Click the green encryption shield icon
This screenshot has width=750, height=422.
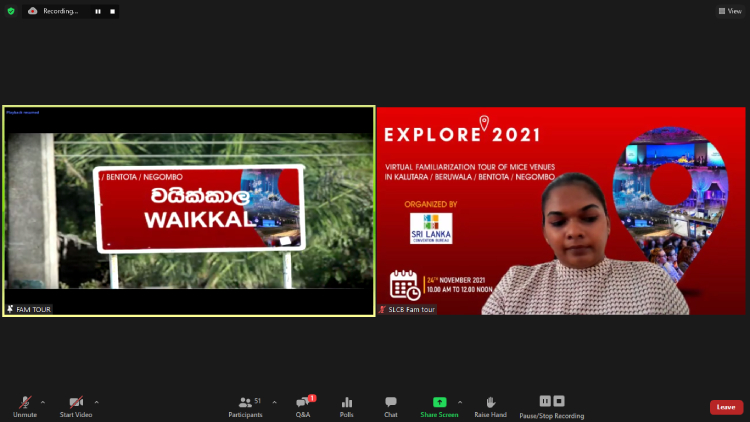tap(11, 11)
